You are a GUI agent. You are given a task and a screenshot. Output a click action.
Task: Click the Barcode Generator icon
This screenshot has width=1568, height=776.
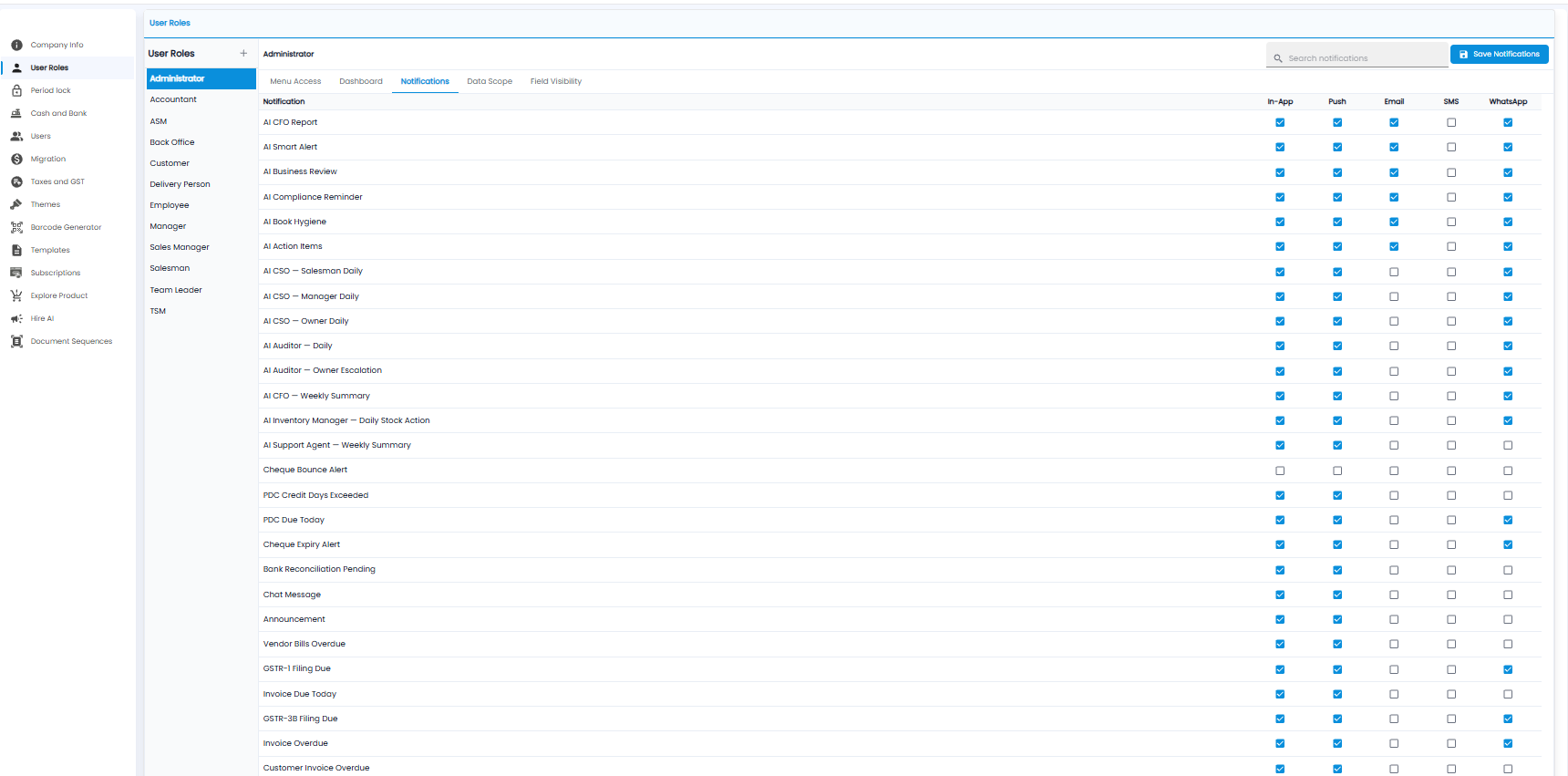pos(16,227)
